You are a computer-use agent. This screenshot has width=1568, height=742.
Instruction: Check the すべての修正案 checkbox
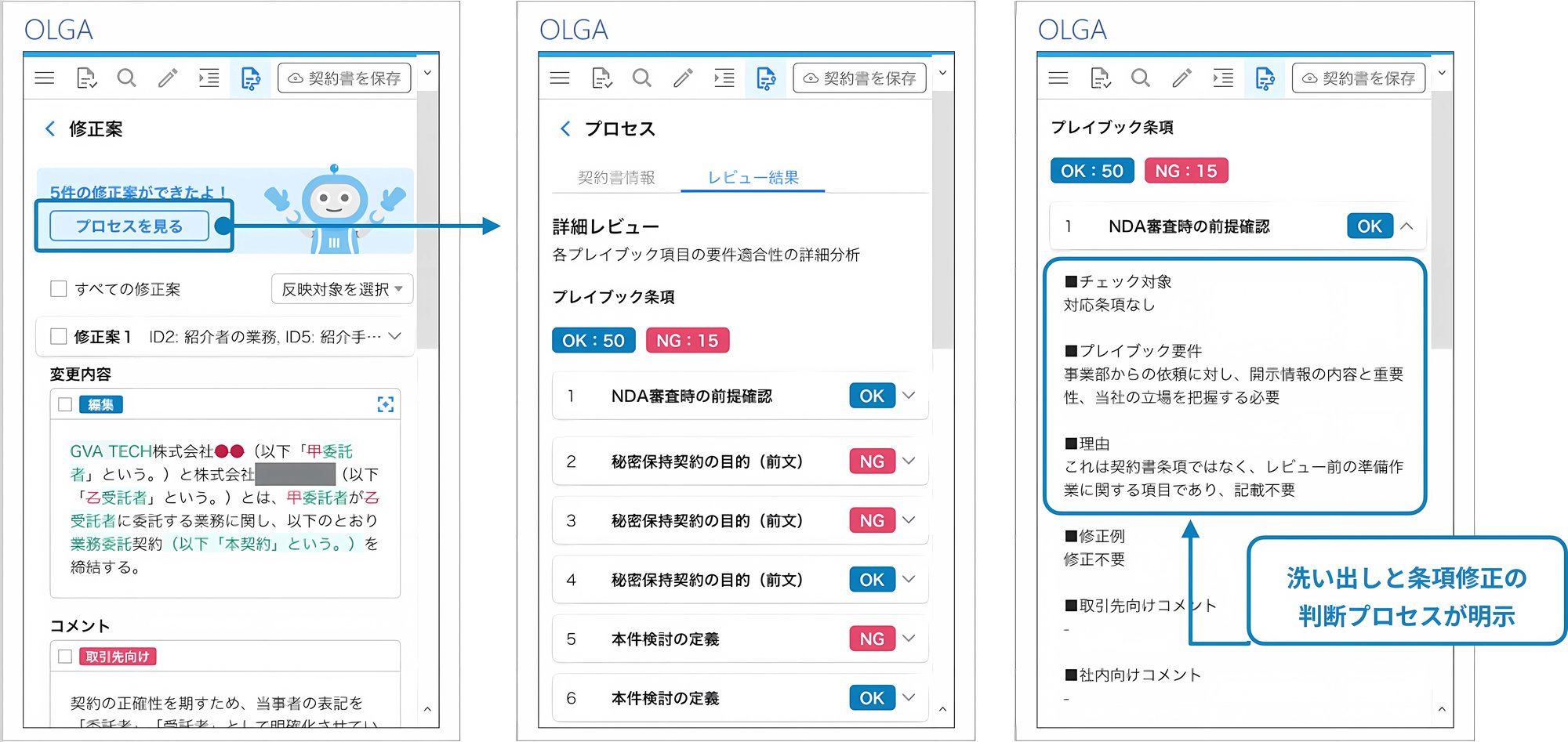pos(59,288)
